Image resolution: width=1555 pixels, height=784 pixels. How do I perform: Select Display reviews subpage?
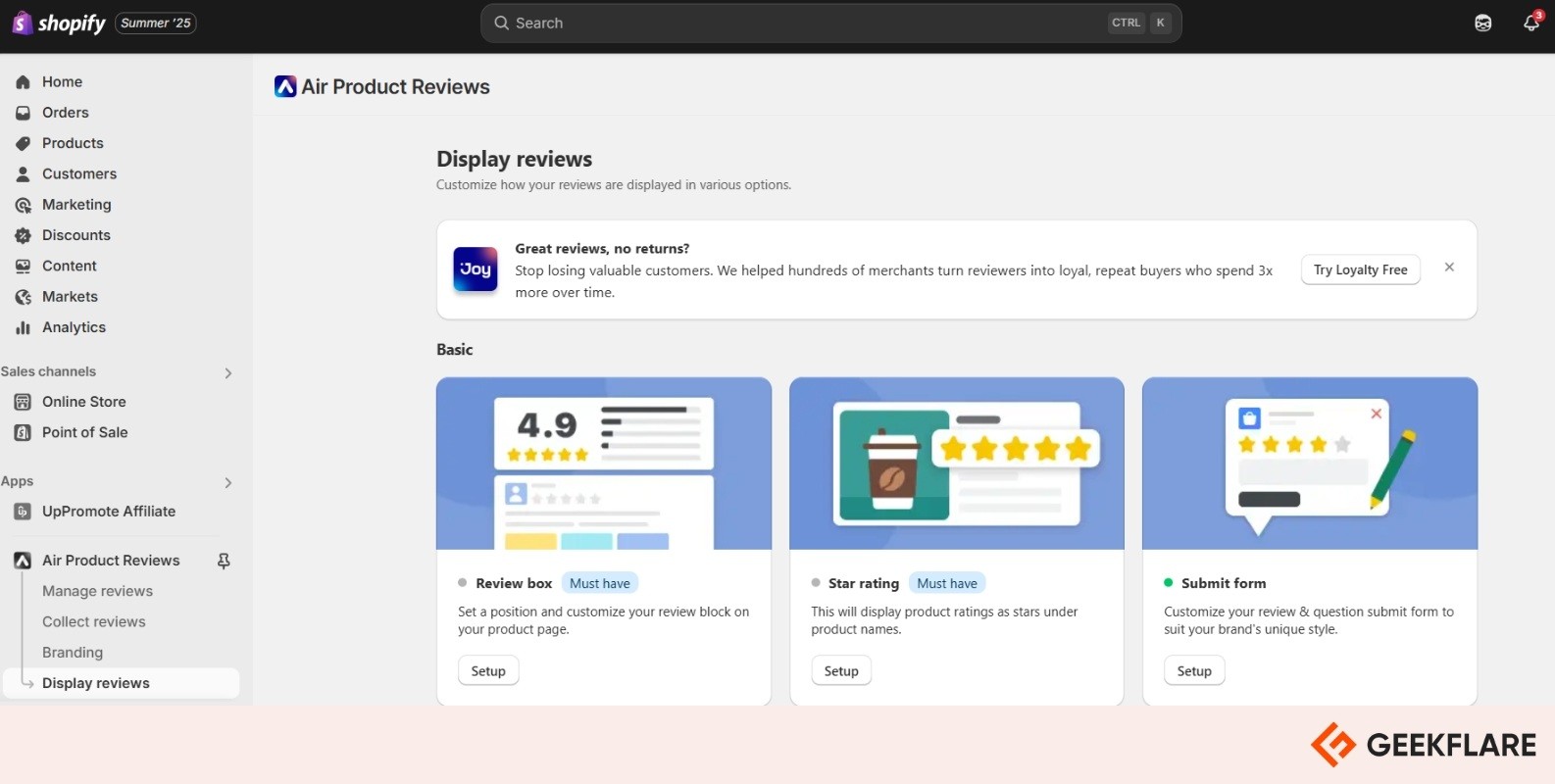tap(121, 683)
